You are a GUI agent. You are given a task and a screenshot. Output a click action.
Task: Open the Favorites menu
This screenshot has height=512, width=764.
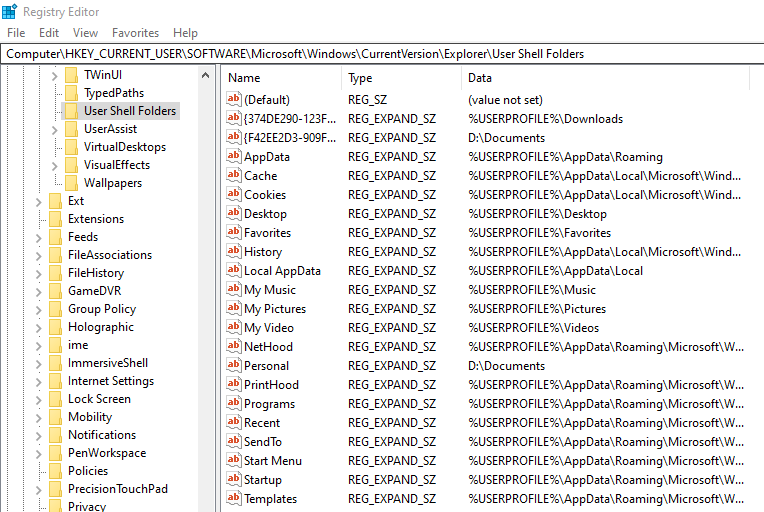click(135, 33)
